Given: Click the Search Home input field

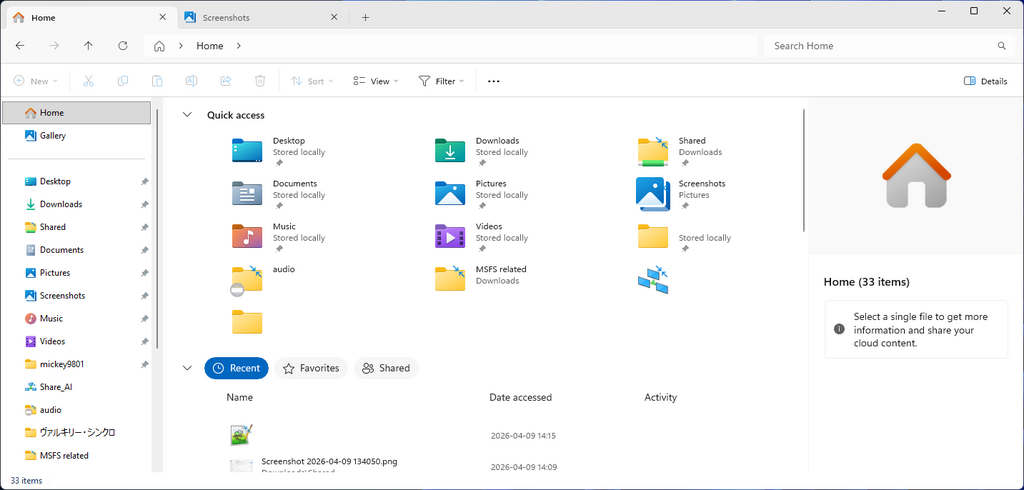Looking at the screenshot, I should click(880, 46).
